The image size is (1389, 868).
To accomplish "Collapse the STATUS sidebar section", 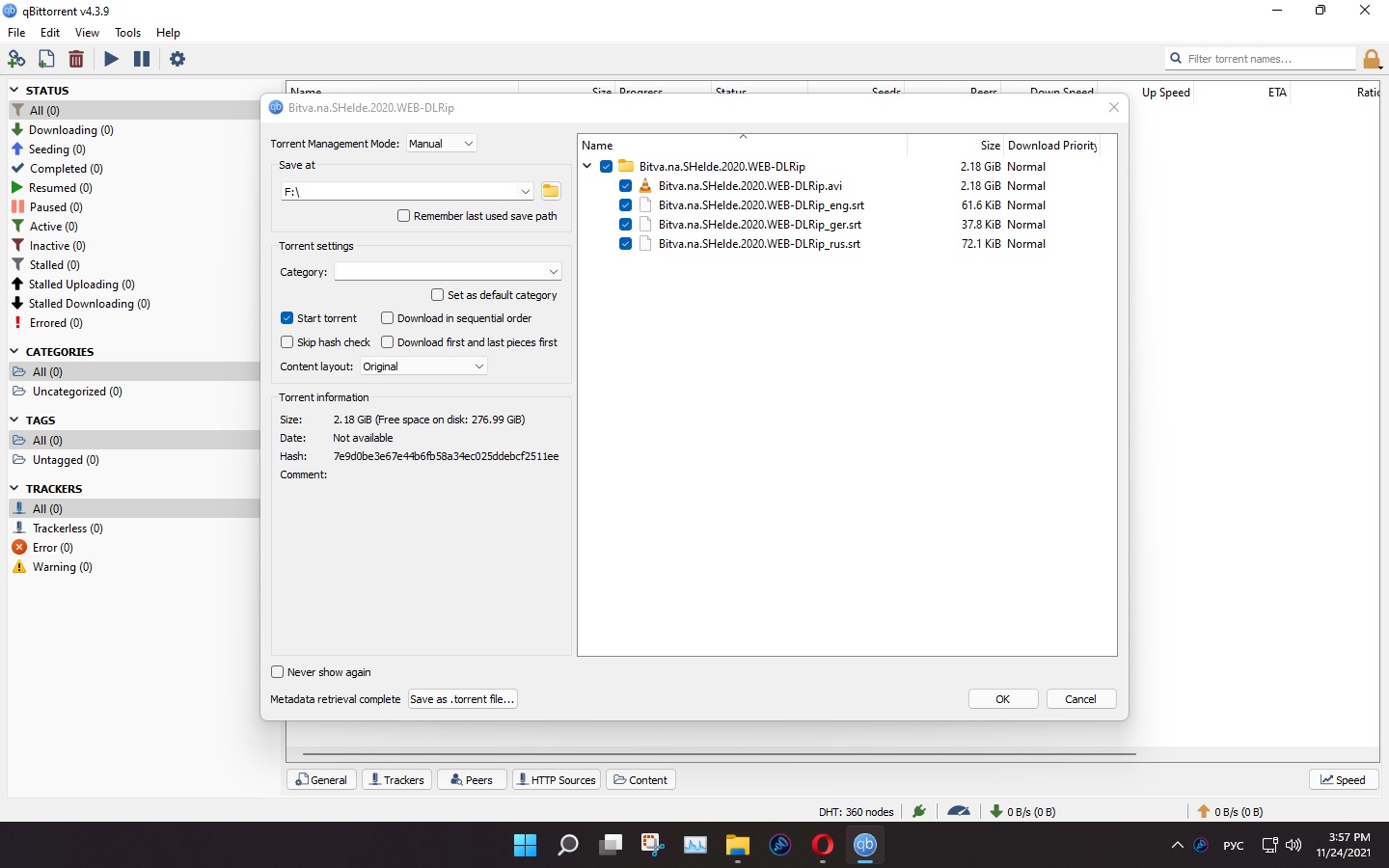I will (14, 90).
